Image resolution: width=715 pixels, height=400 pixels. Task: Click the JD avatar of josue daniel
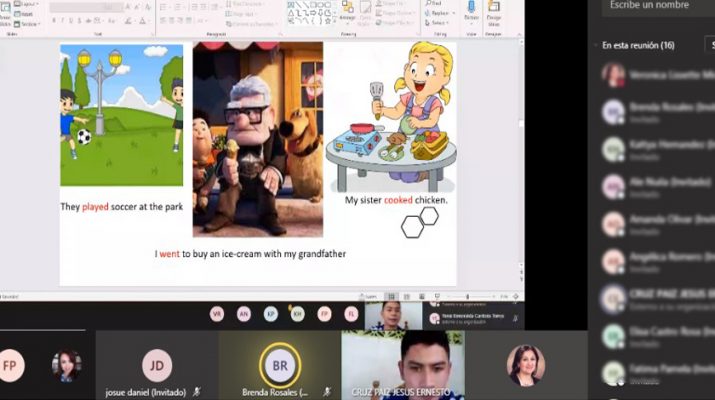coord(157,365)
